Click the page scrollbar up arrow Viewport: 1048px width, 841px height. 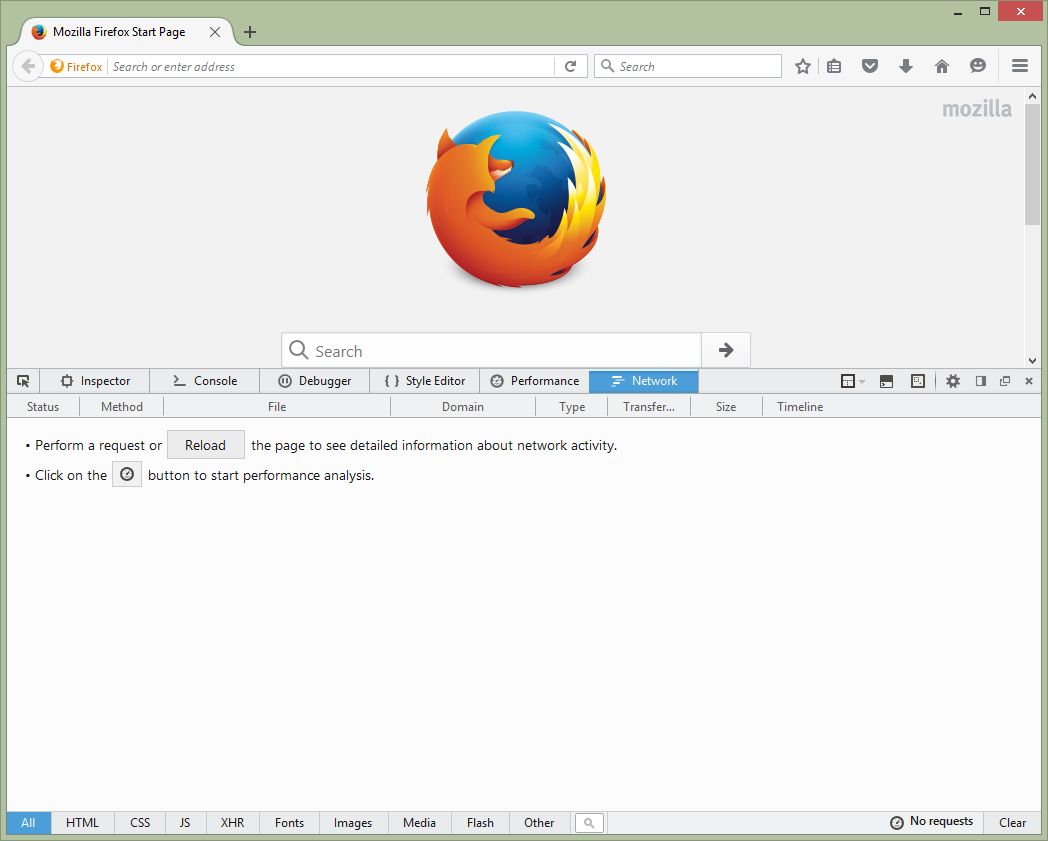click(x=1033, y=96)
